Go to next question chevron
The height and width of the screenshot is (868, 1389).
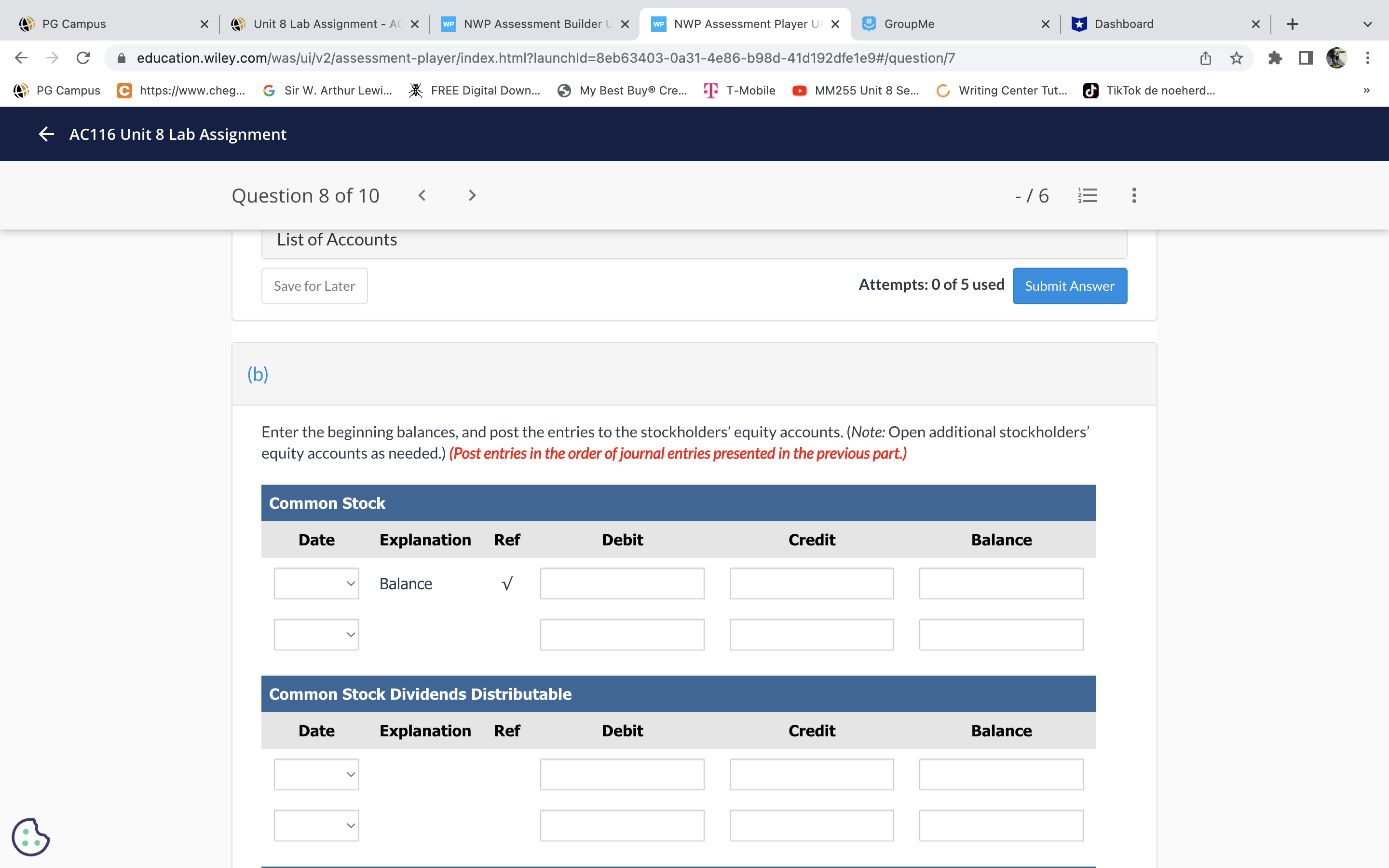tap(472, 196)
